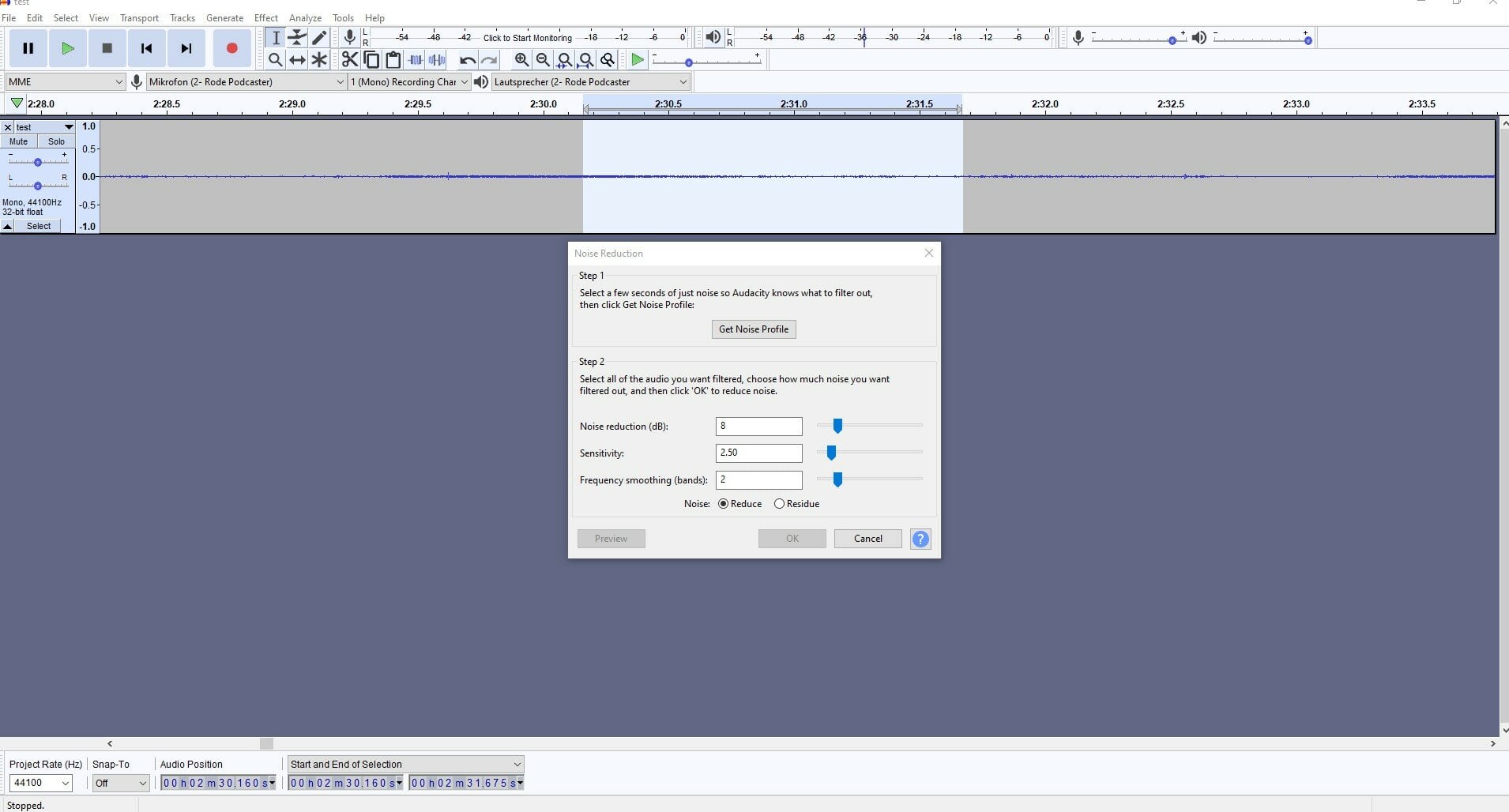
Task: Skip to end of track
Action: pos(186,48)
